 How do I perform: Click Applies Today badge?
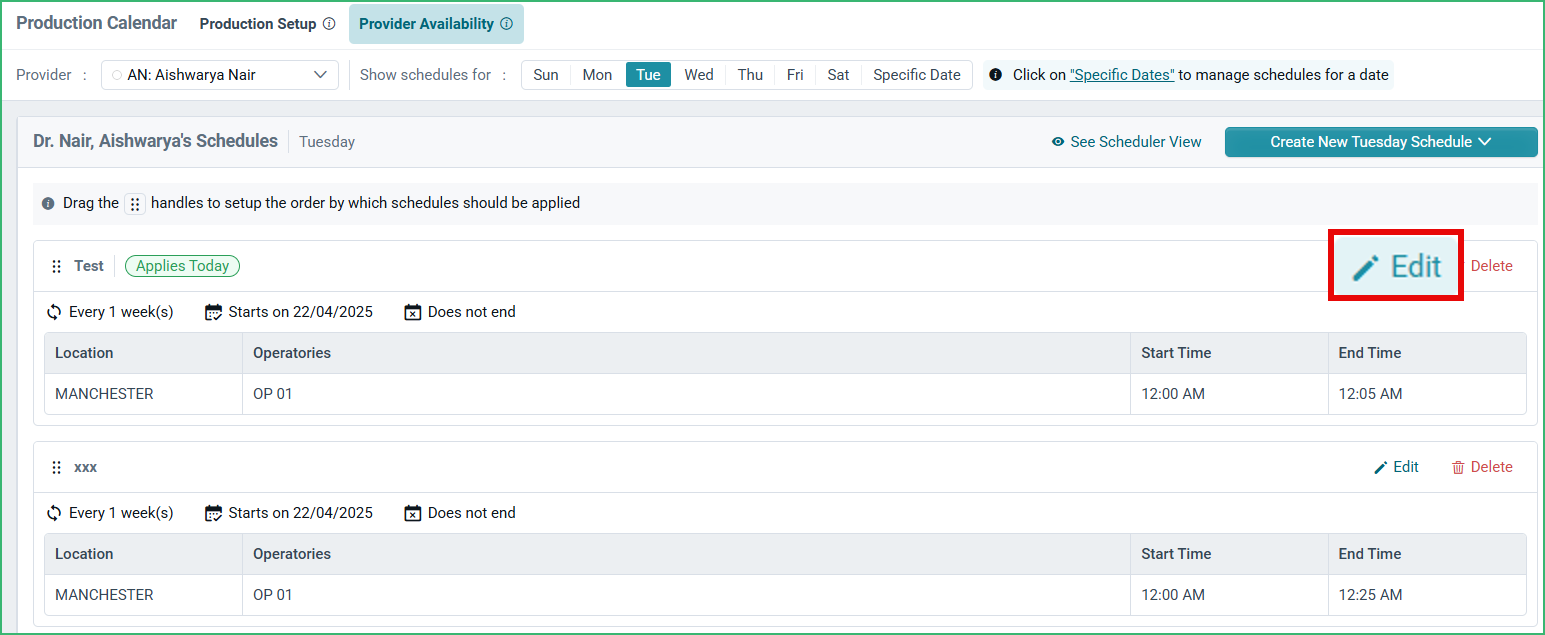(182, 266)
